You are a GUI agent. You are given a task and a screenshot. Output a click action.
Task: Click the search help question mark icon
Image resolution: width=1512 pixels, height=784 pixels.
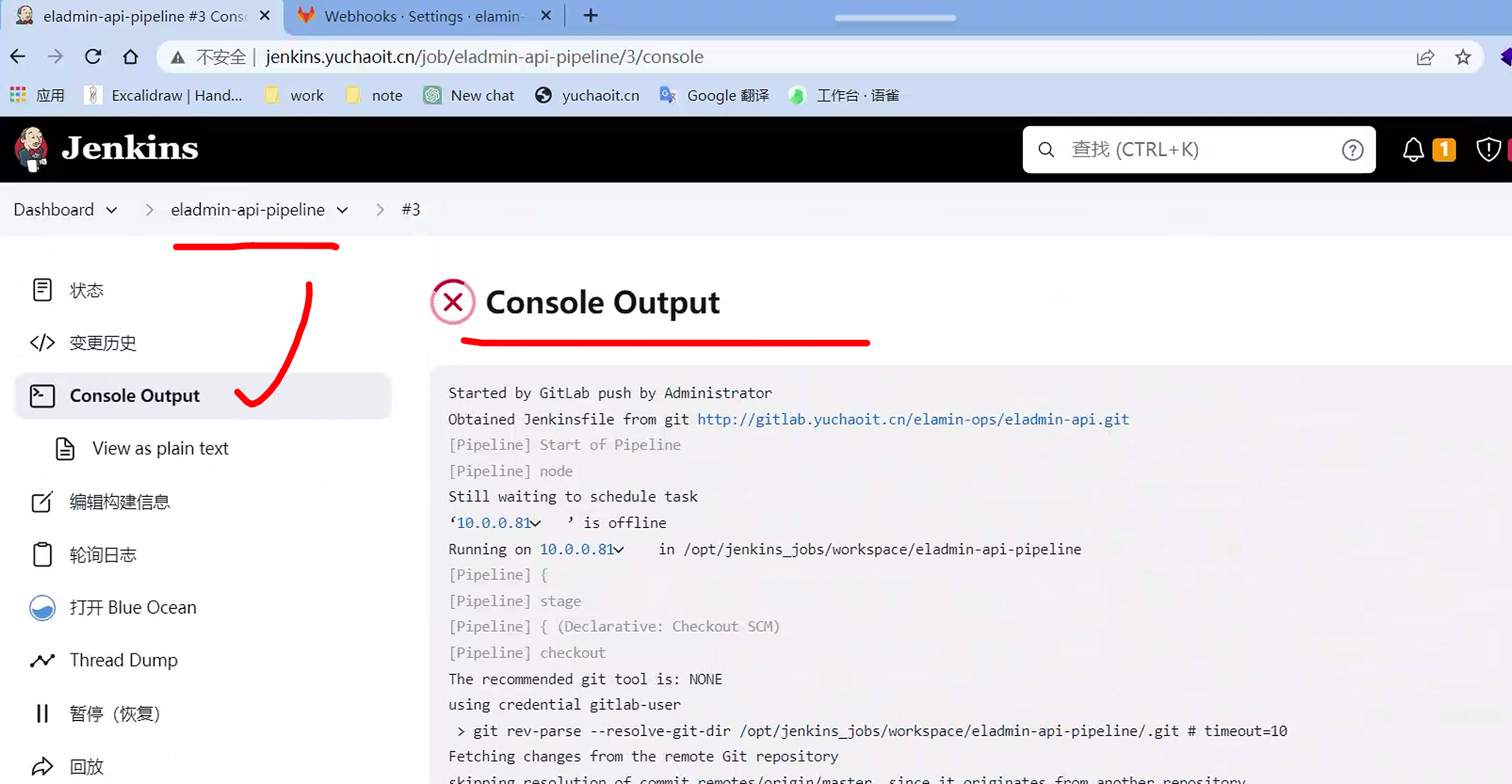[x=1352, y=150]
